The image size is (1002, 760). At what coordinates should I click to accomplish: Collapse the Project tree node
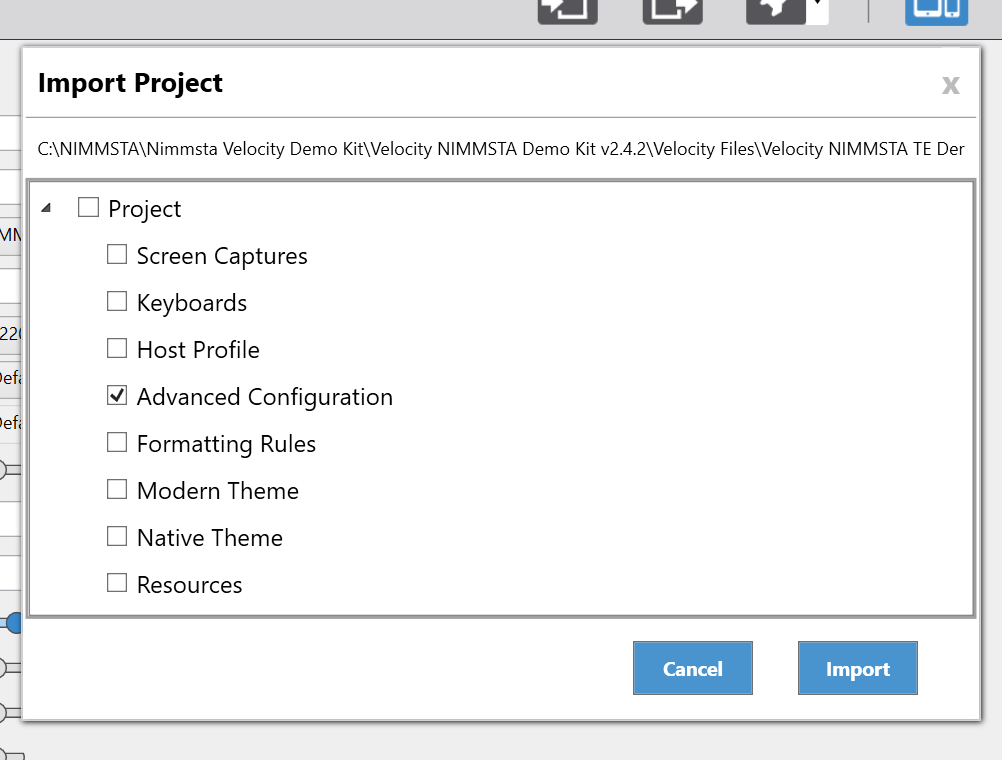46,208
